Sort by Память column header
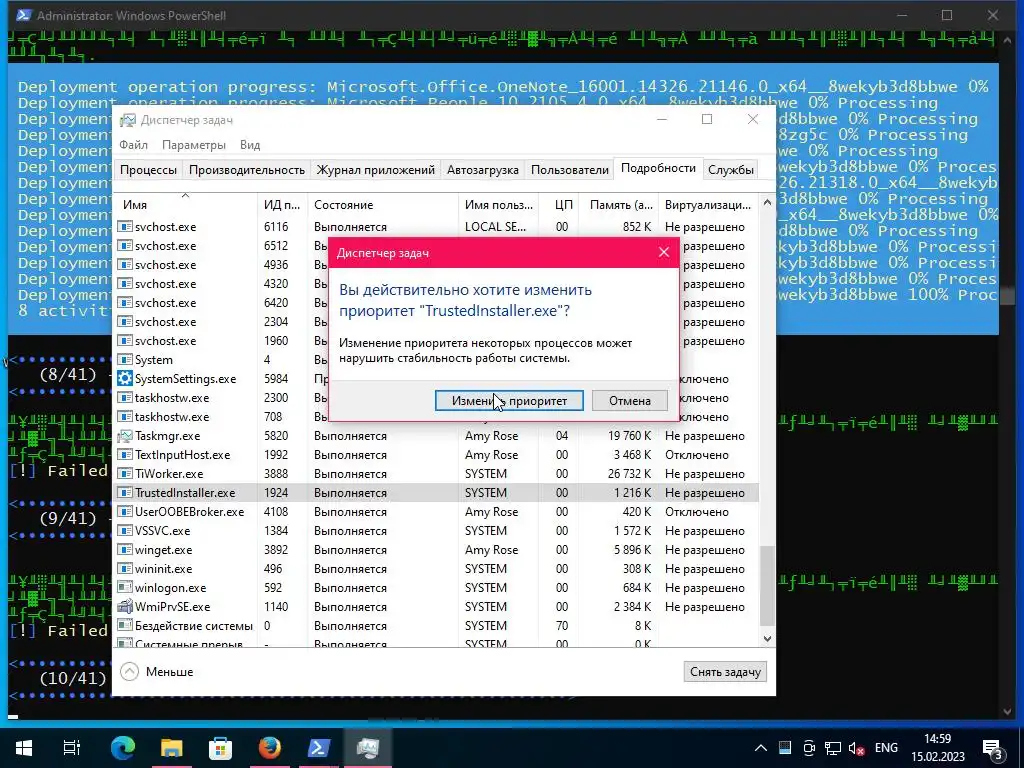The height and width of the screenshot is (768, 1024). 618,204
